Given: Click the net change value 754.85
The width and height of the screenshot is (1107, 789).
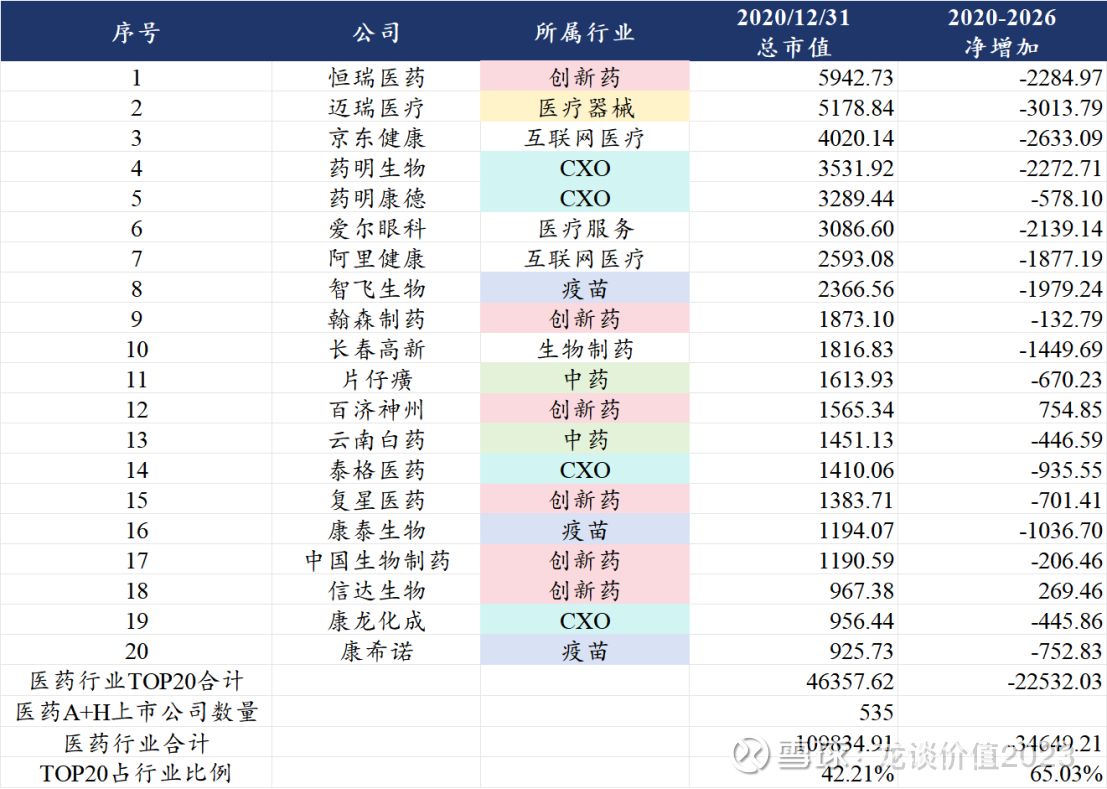Looking at the screenshot, I should point(1070,410).
